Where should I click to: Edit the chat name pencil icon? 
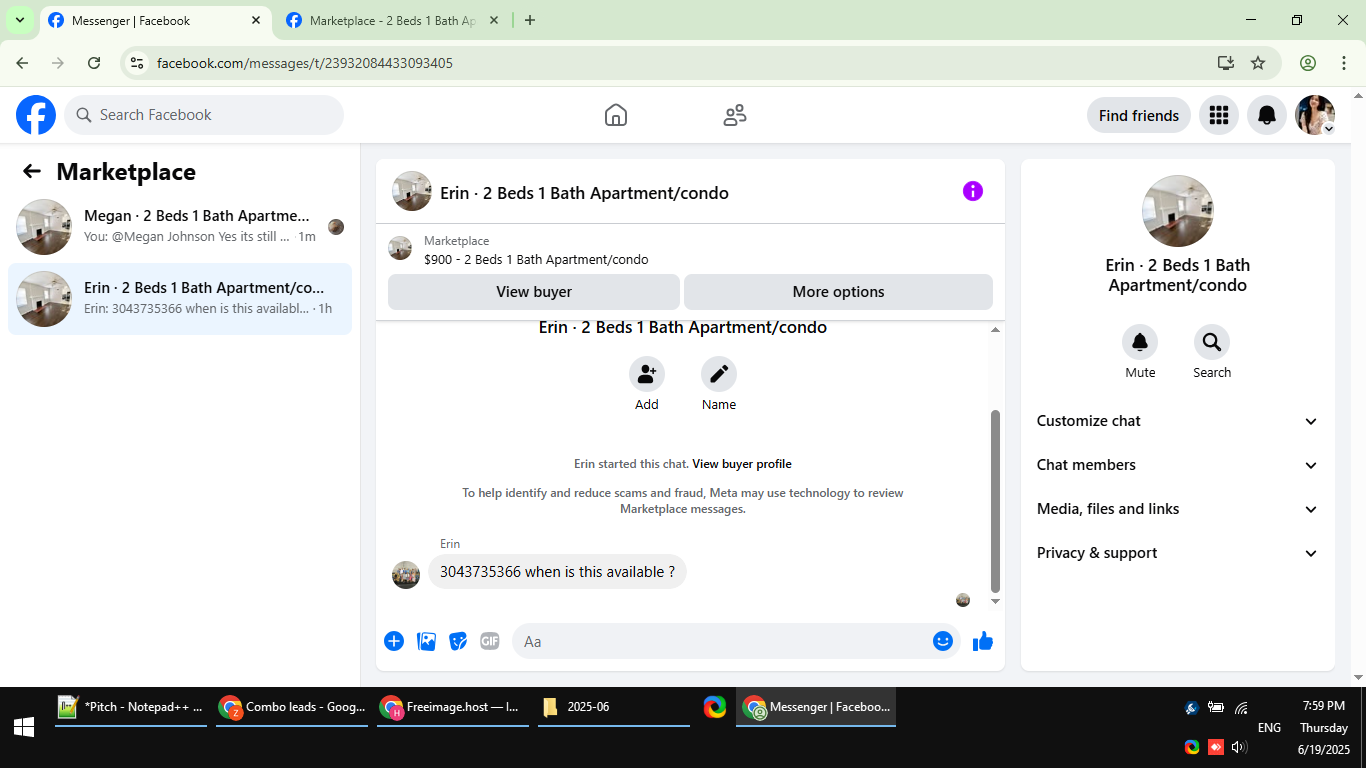tap(719, 374)
